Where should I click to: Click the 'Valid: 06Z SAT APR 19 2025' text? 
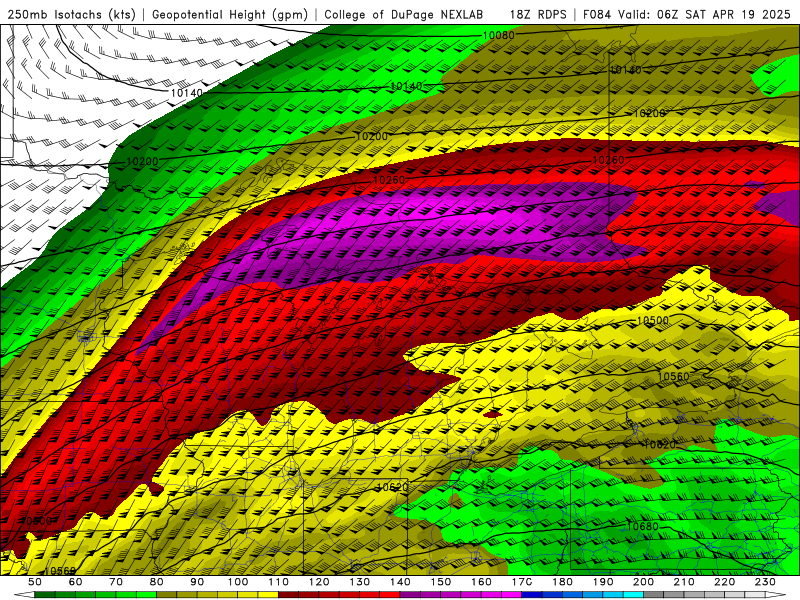704,14
